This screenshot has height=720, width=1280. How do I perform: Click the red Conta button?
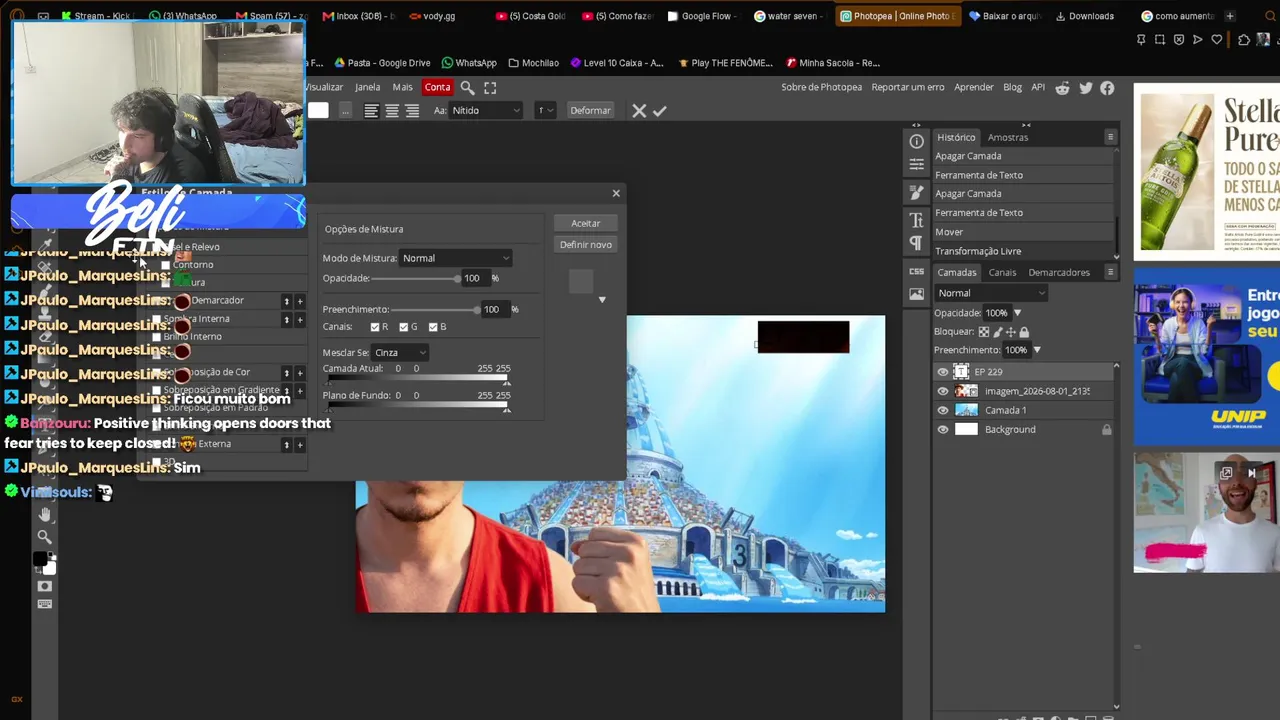[437, 88]
